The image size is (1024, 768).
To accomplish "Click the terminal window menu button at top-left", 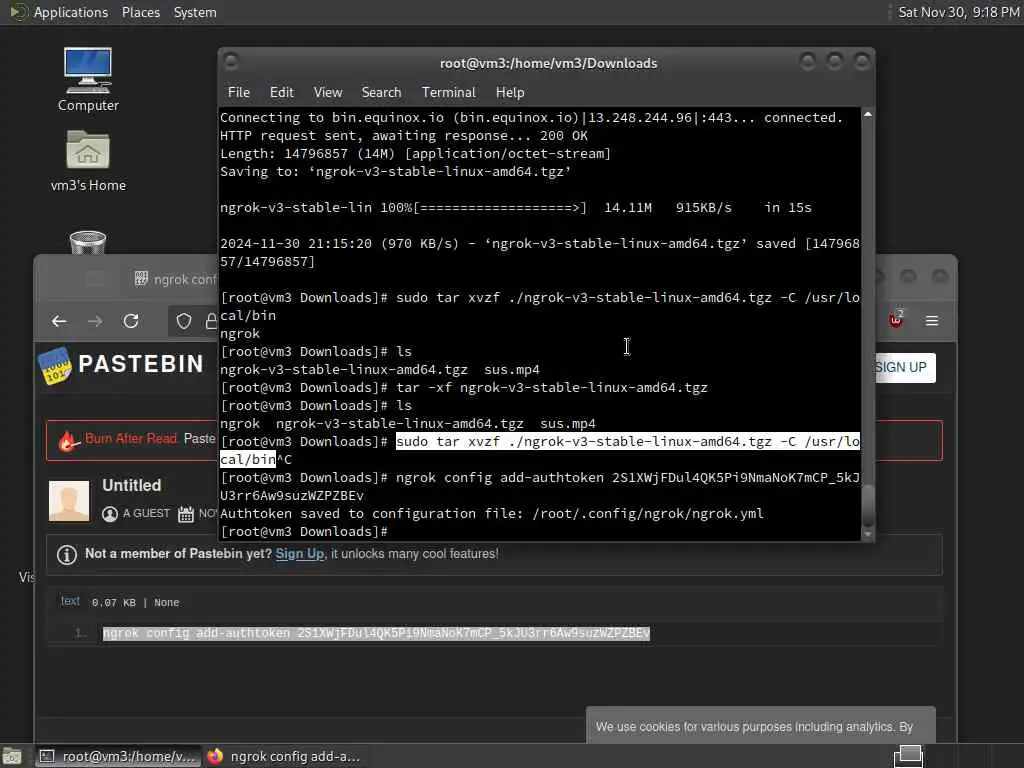I will pos(231,61).
